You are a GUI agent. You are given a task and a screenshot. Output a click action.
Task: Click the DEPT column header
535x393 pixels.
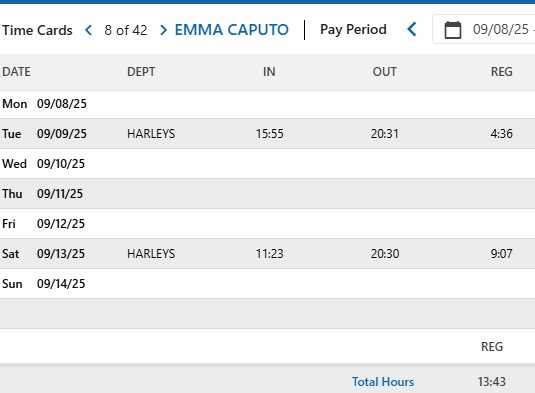tap(141, 72)
